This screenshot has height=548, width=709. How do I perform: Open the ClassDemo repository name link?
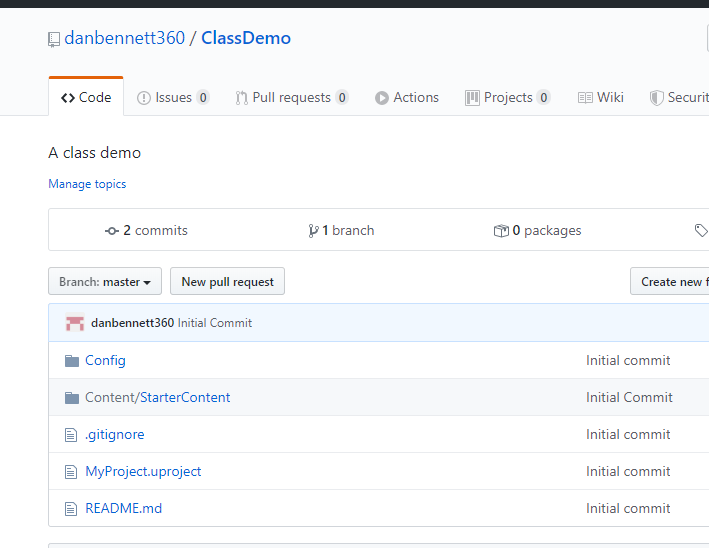pyautogui.click(x=246, y=38)
